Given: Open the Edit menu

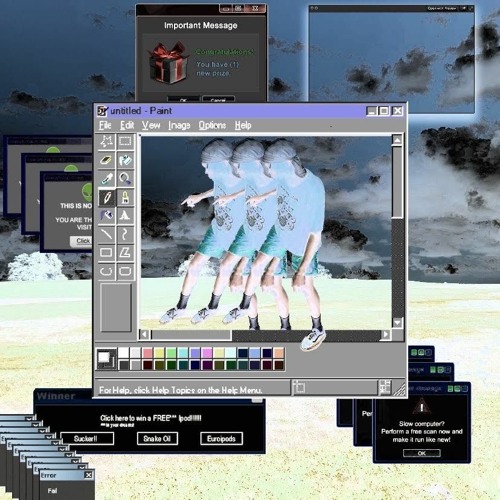Looking at the screenshot, I should click(127, 125).
